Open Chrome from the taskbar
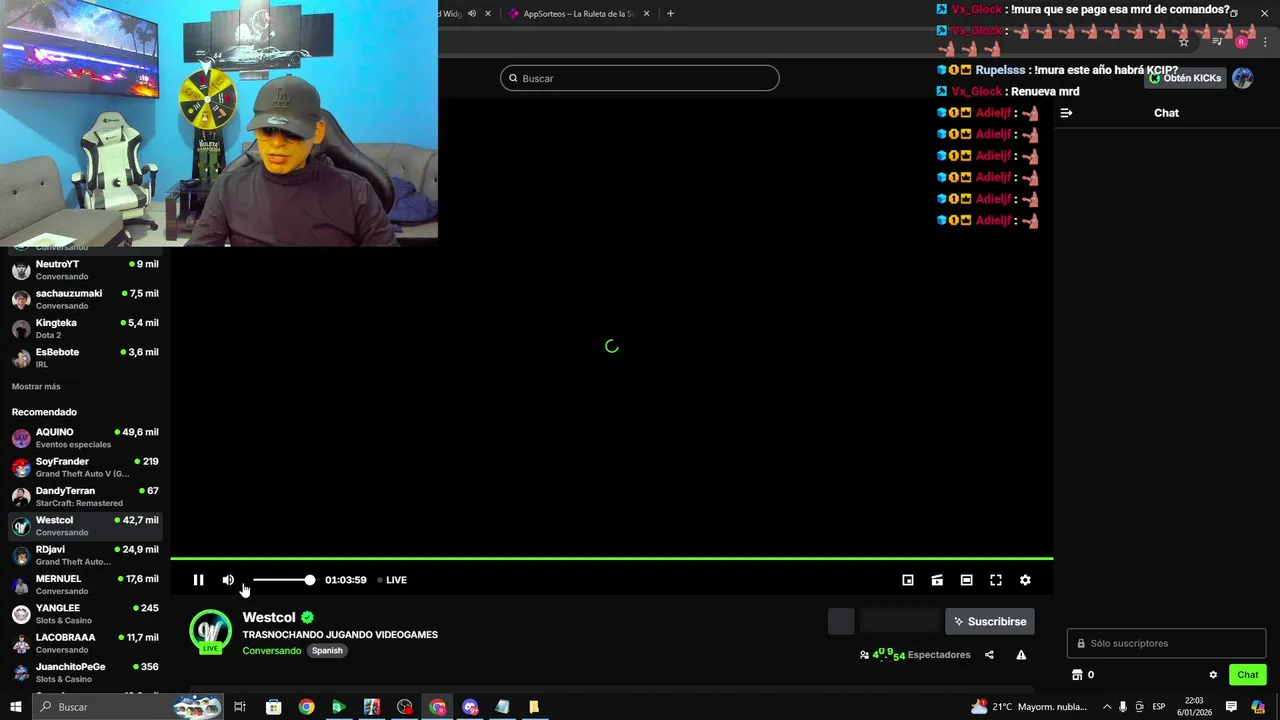 tap(306, 707)
